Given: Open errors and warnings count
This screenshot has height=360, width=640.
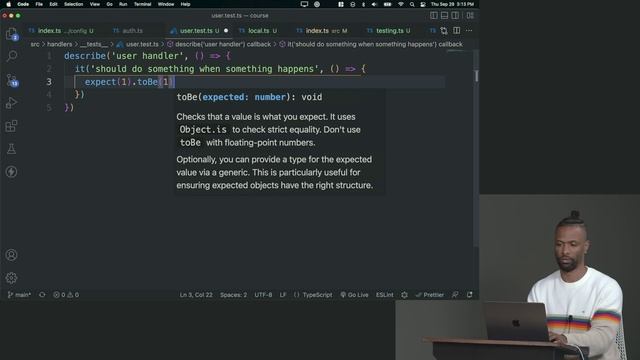Looking at the screenshot, I should [66, 295].
